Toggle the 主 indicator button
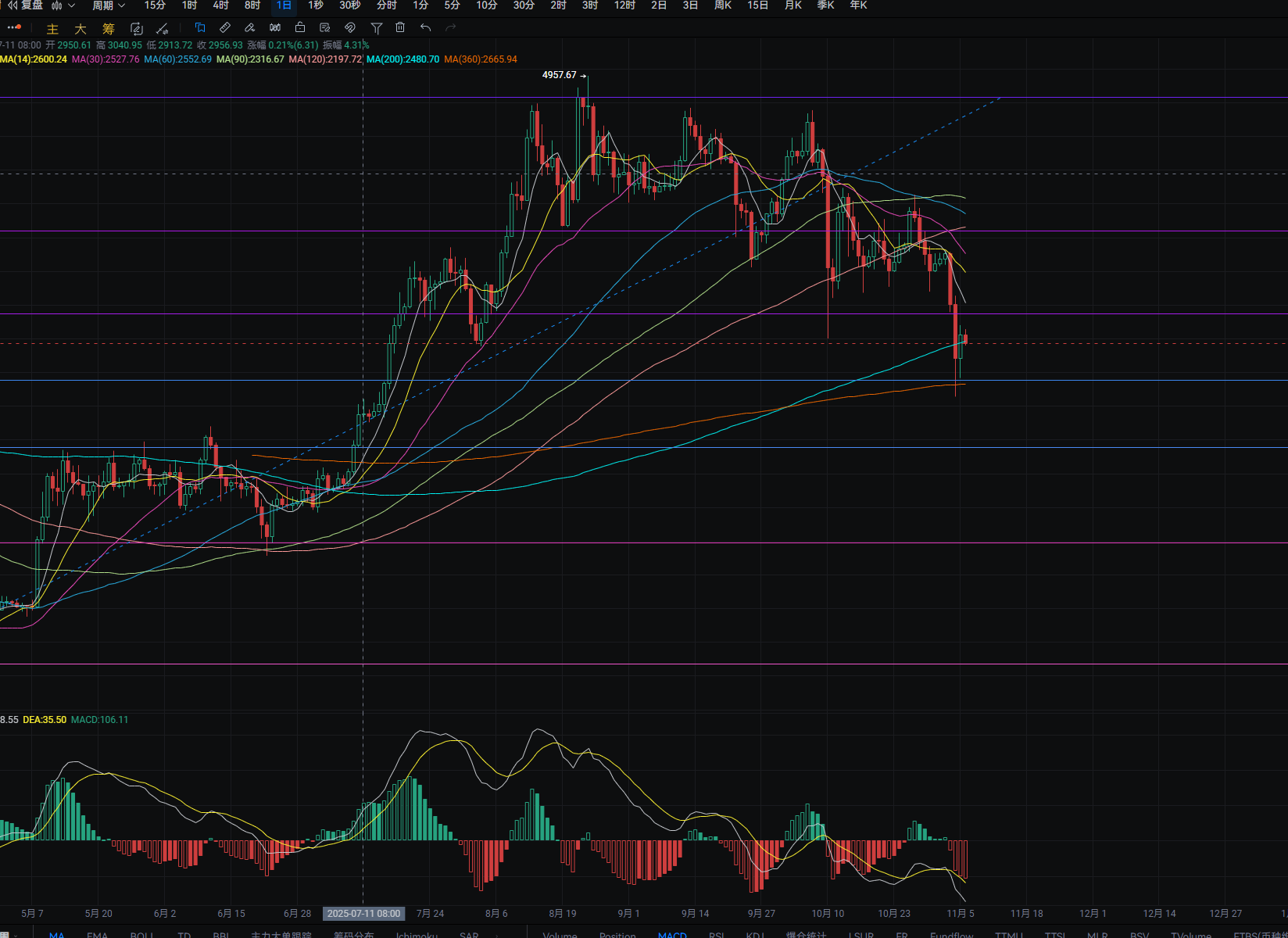The image size is (1288, 938). (x=52, y=29)
